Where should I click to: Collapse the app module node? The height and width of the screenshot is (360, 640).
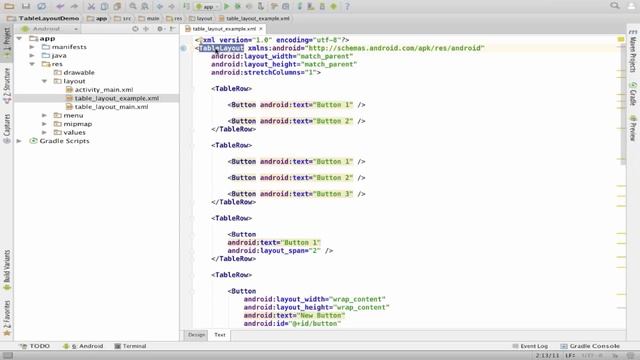click(x=19, y=38)
